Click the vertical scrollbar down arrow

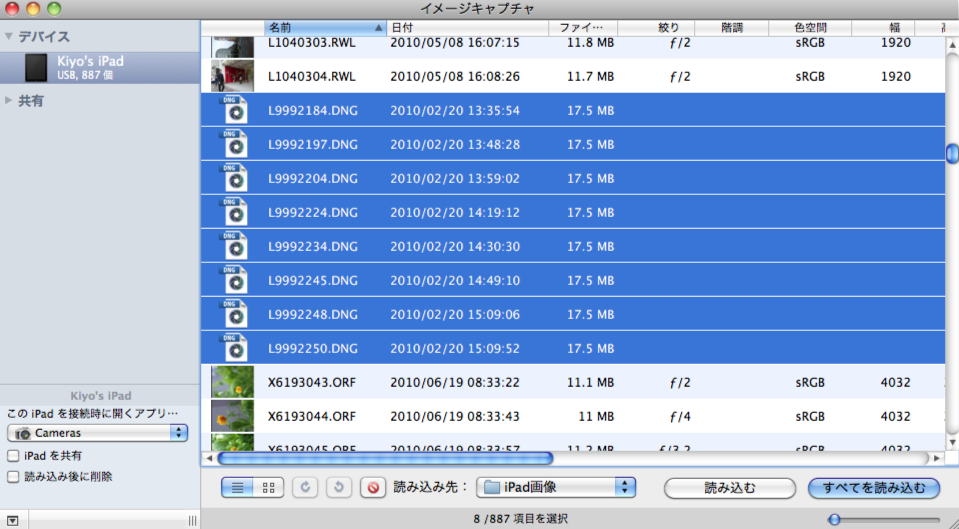point(952,442)
